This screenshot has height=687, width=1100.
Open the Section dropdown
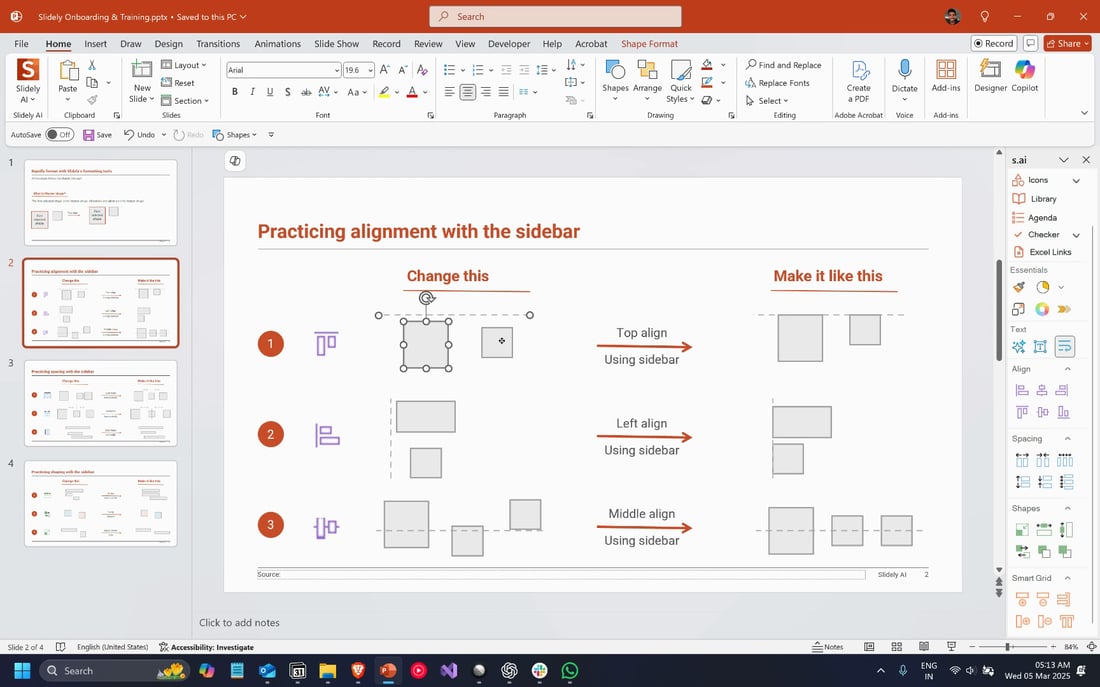click(185, 100)
